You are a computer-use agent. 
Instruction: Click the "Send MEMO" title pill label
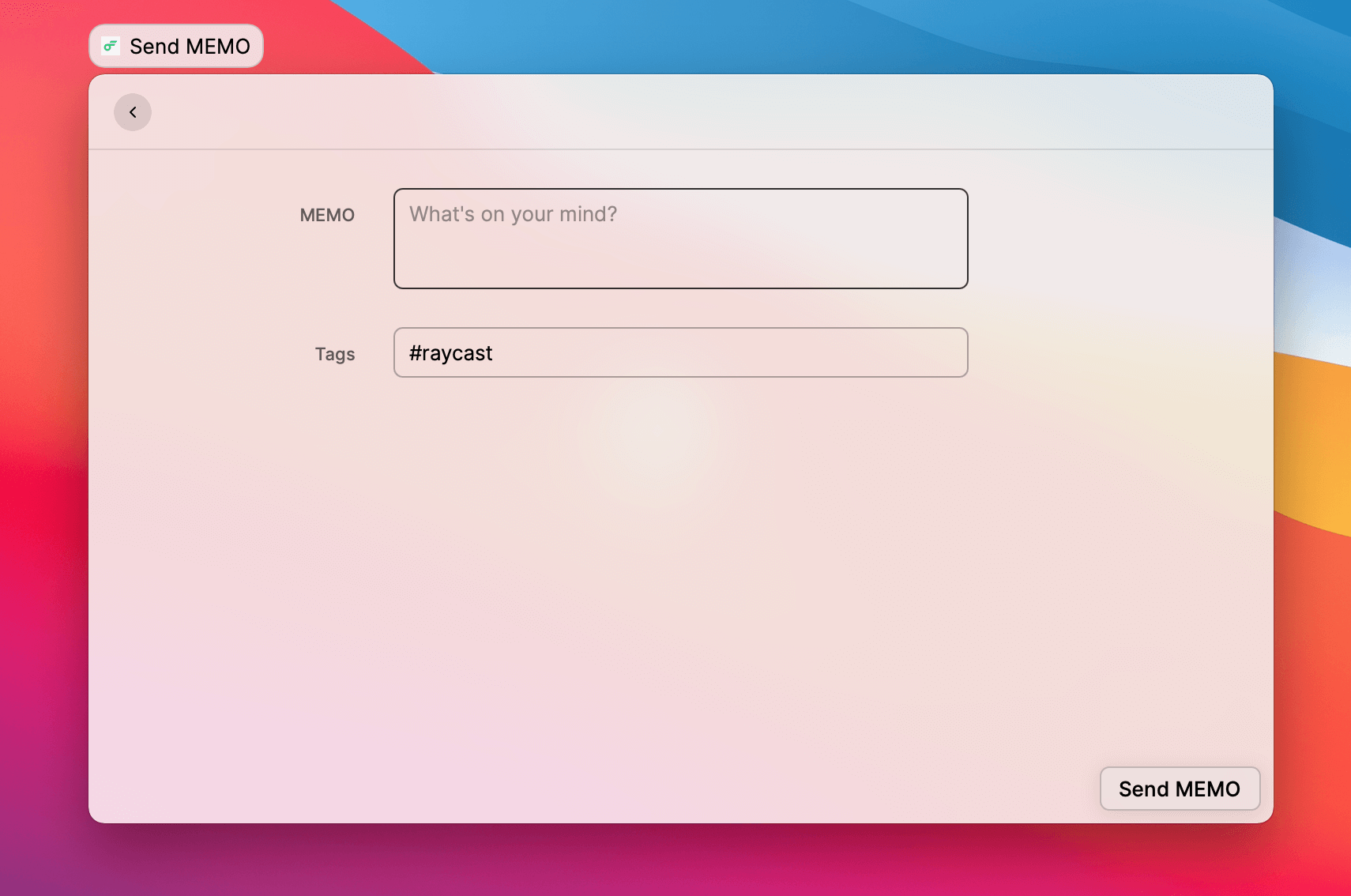pyautogui.click(x=190, y=47)
